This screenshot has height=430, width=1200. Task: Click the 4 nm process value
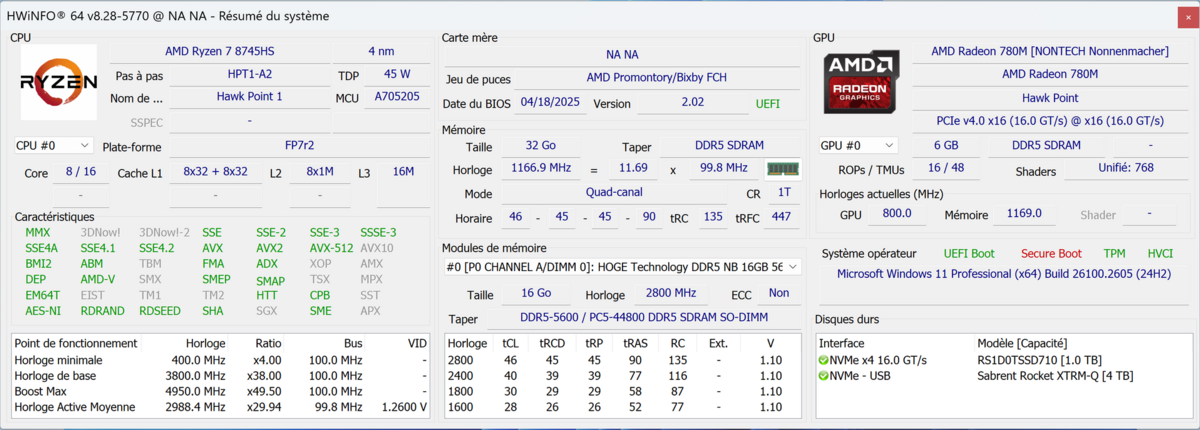(380, 50)
